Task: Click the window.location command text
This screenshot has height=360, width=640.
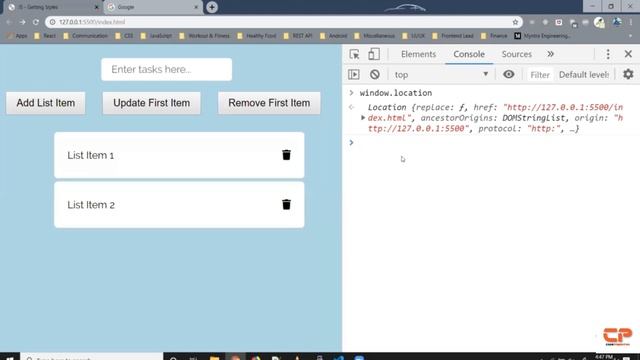Action: pyautogui.click(x=396, y=93)
